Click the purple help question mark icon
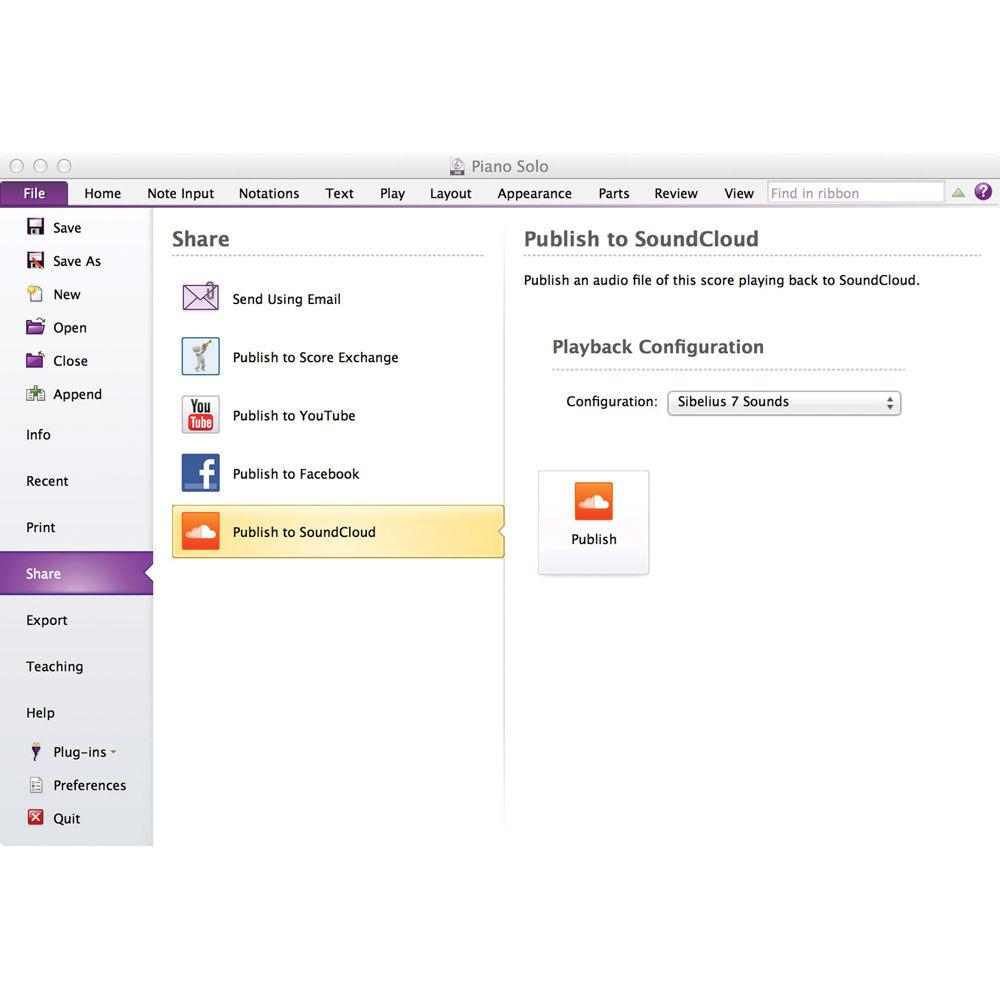The width and height of the screenshot is (1000, 1000). click(983, 192)
